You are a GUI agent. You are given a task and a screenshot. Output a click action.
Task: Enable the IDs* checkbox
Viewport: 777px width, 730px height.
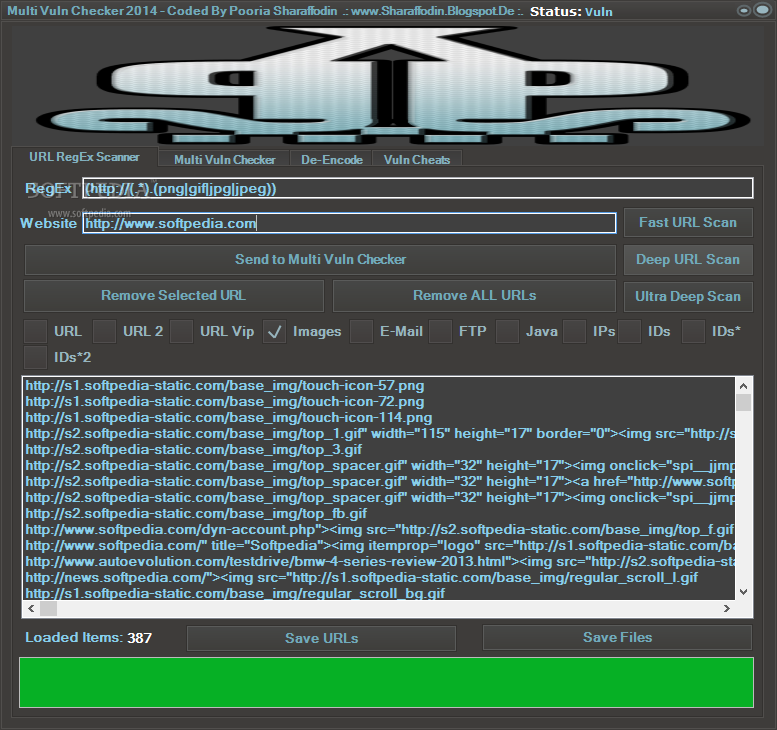[693, 332]
